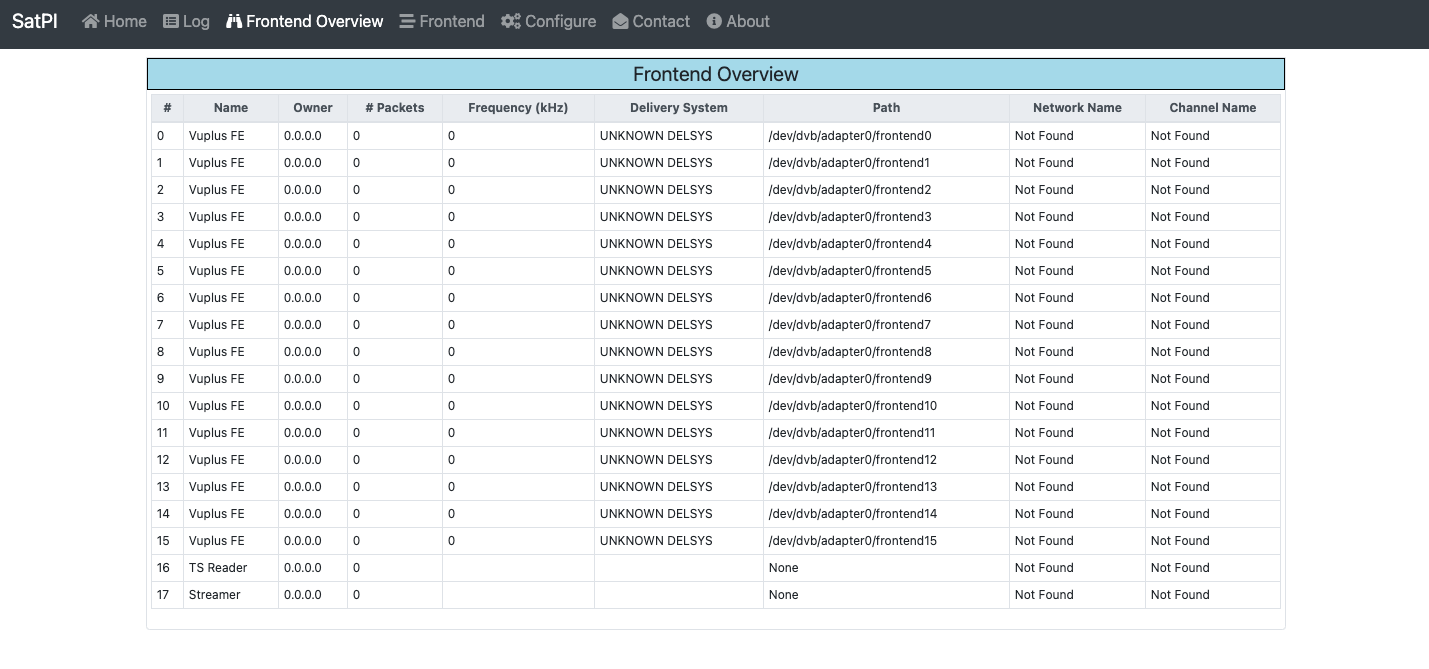
Task: Click the gears icon beside Configure
Action: pyautogui.click(x=510, y=21)
